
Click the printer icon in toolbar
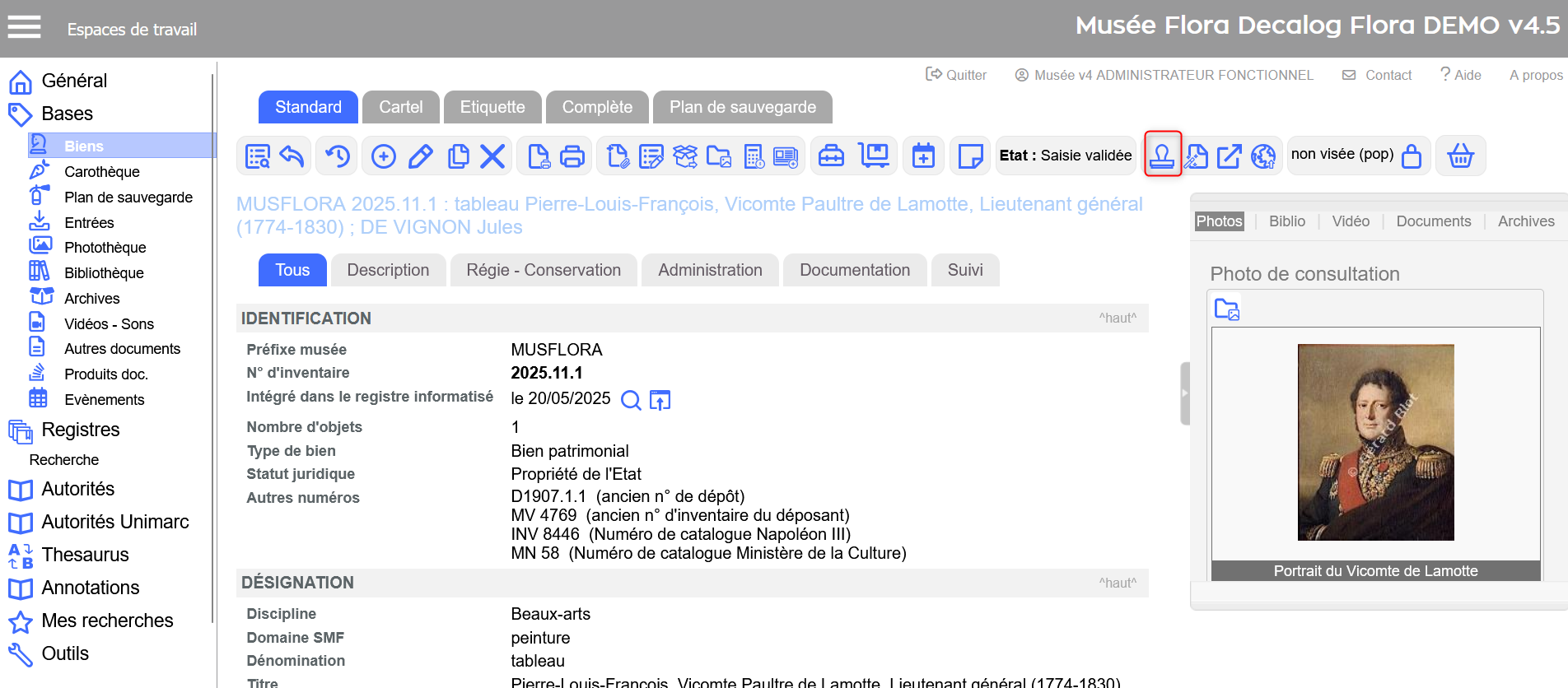(x=572, y=156)
